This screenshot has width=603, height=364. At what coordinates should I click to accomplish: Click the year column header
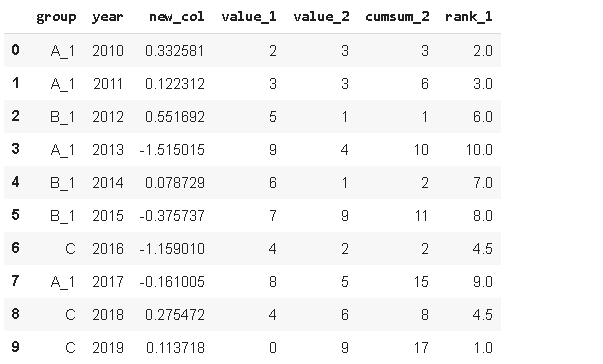(108, 17)
